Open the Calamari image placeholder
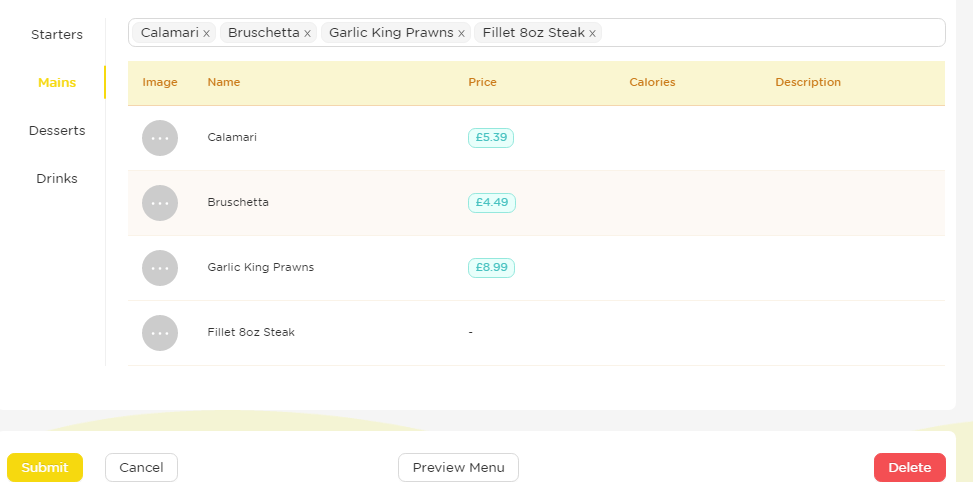Image resolution: width=973 pixels, height=482 pixels. coord(160,138)
